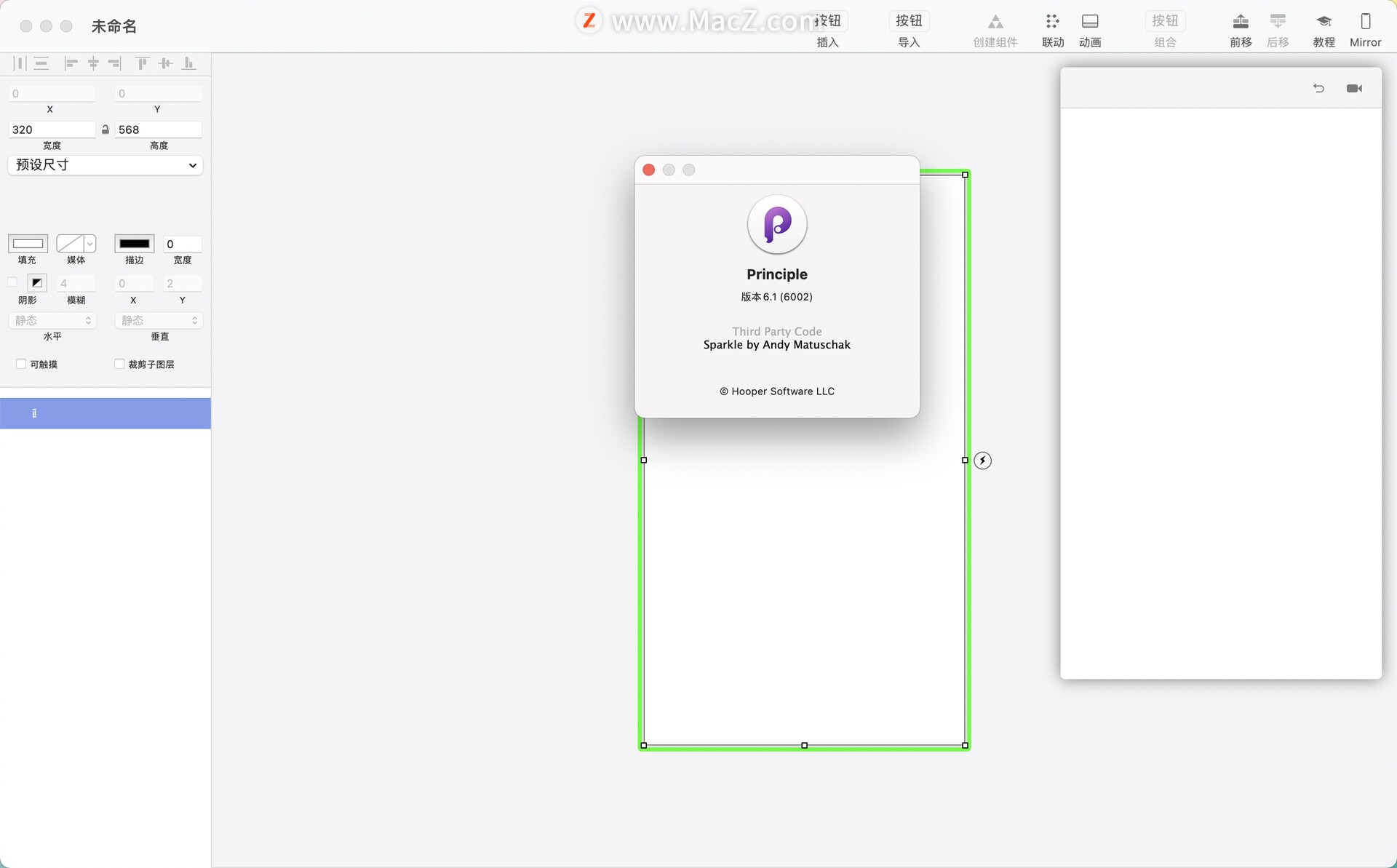Align layers to left edge
Screen dimensions: 1397x868
pyautogui.click(x=71, y=63)
